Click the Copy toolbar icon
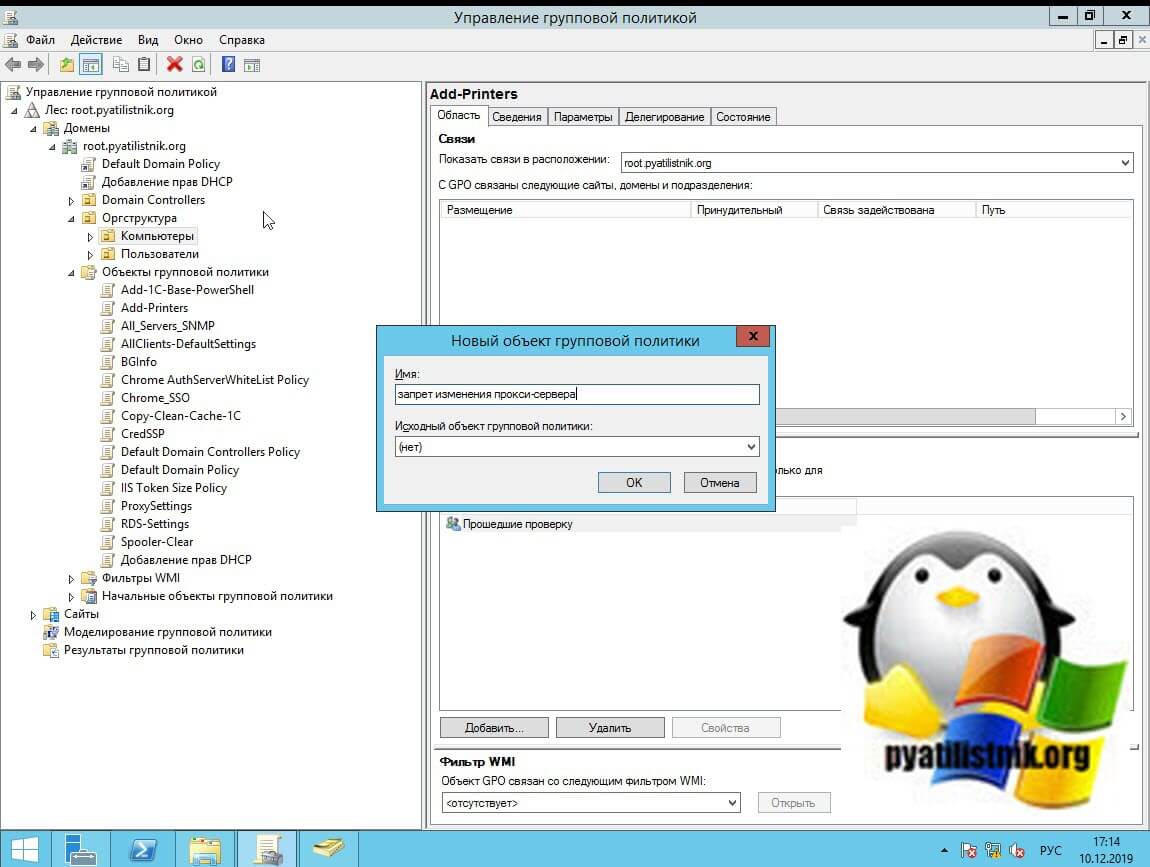This screenshot has height=867, width=1150. (121, 65)
